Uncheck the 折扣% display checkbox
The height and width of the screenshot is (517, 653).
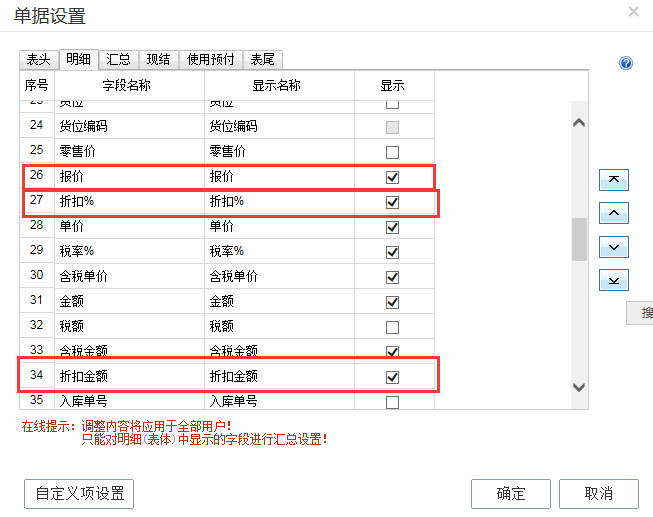click(x=392, y=202)
